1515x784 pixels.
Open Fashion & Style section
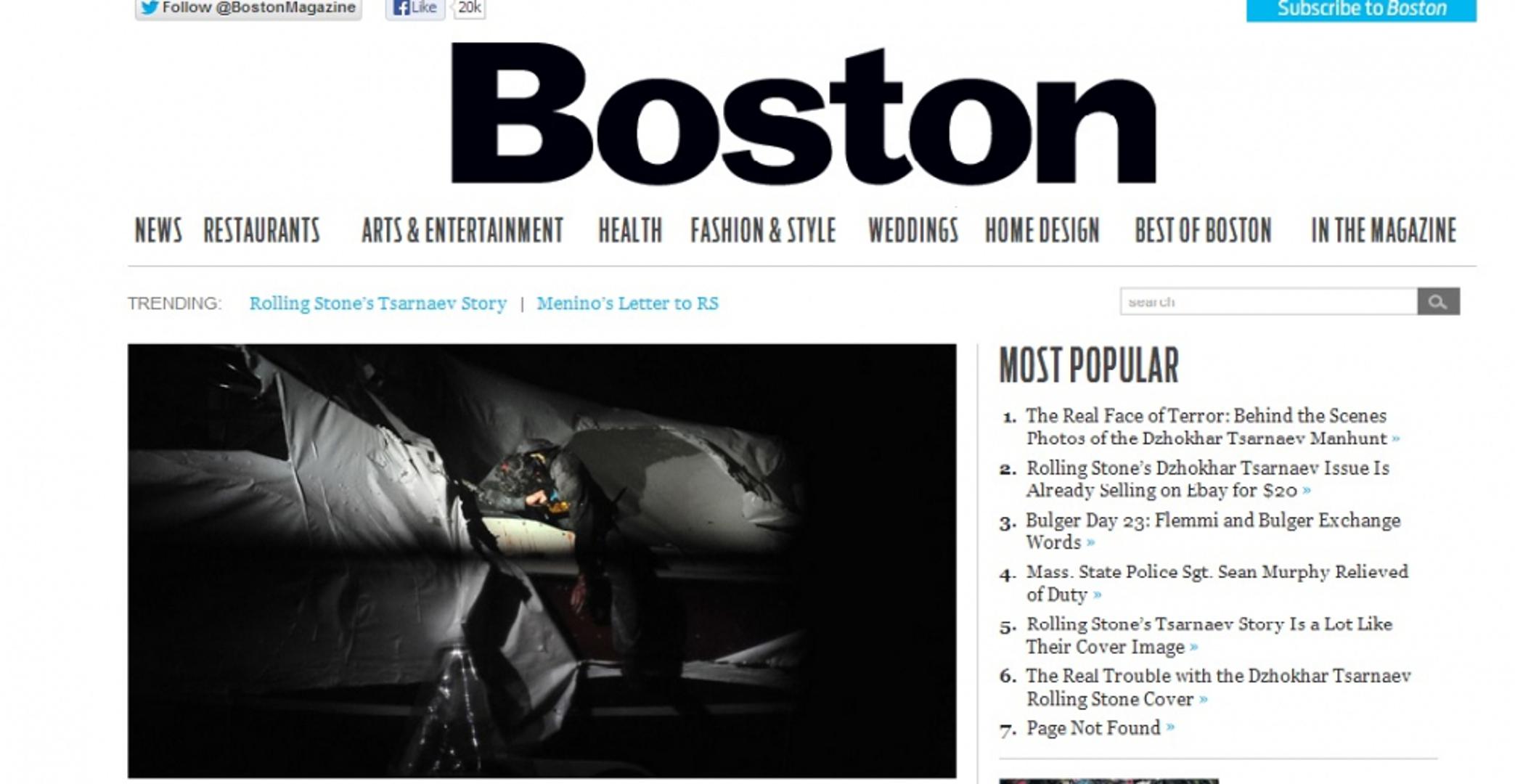point(763,231)
